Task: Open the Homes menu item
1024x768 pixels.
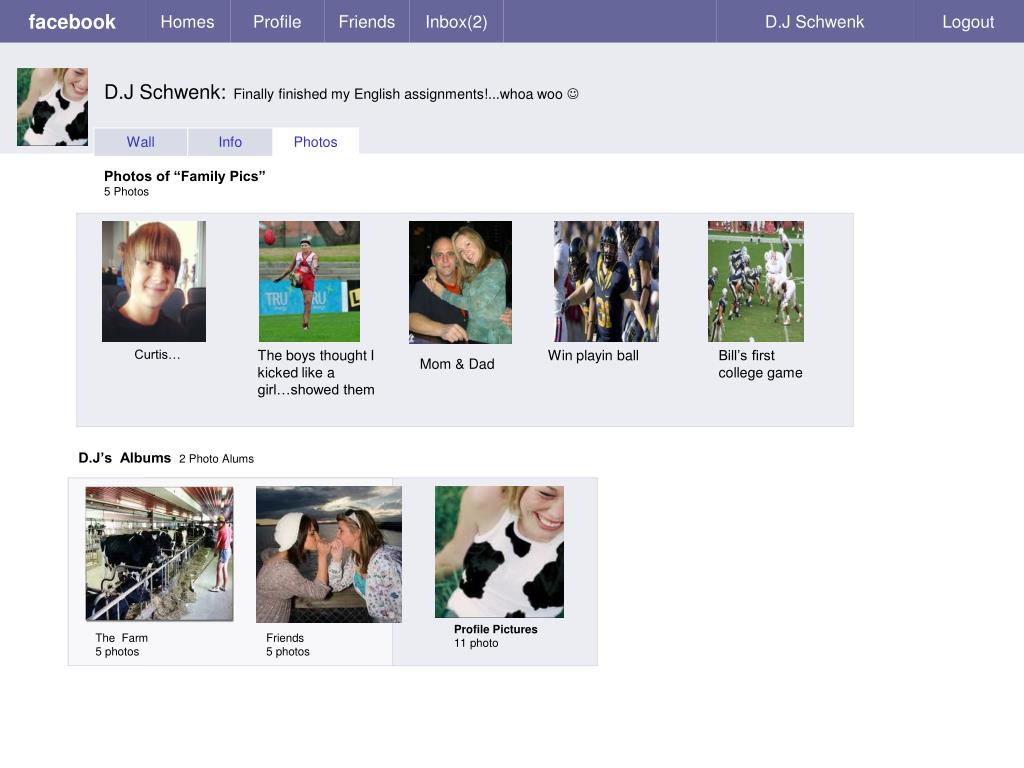Action: [x=187, y=22]
